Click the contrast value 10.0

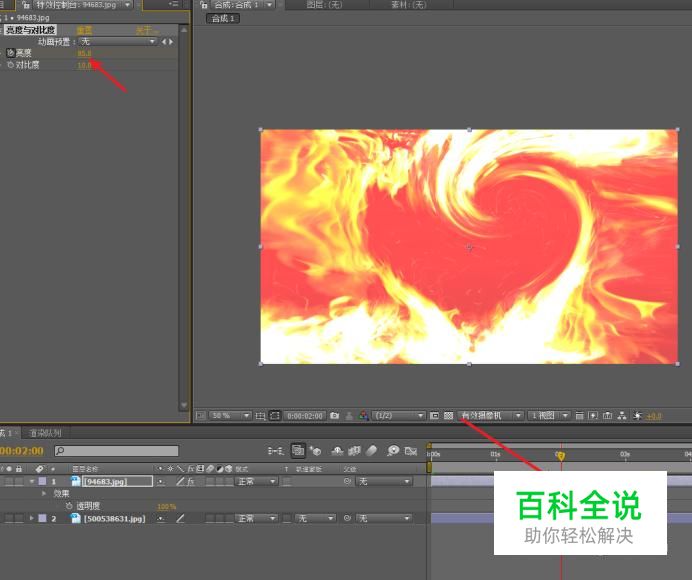coord(84,65)
